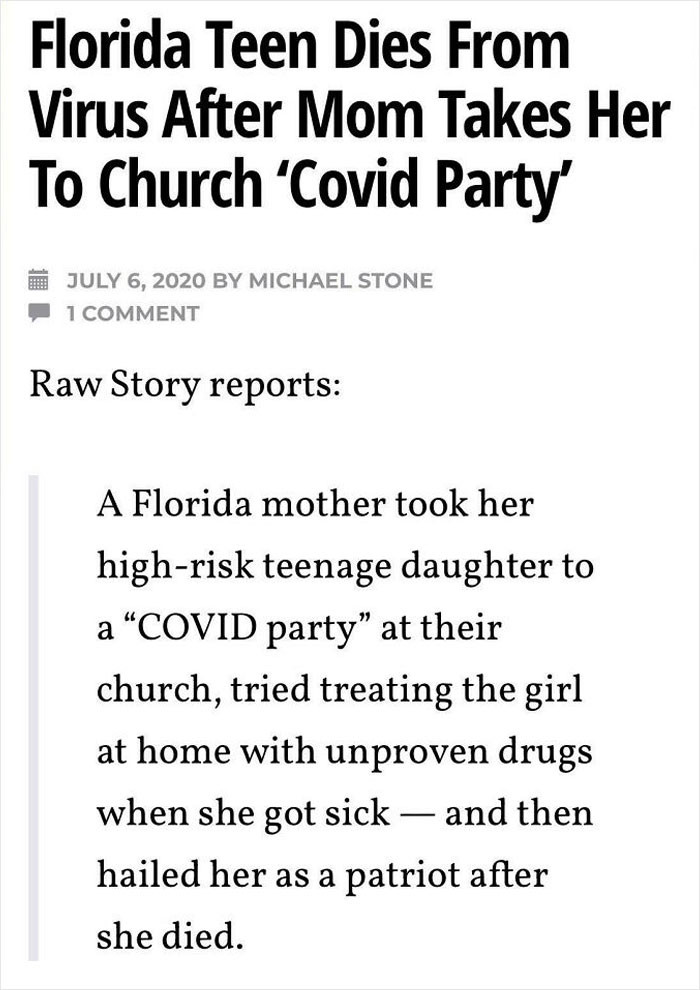Viewport: 700px width, 990px height.
Task: Click the final words "she died."
Action: [x=170, y=938]
